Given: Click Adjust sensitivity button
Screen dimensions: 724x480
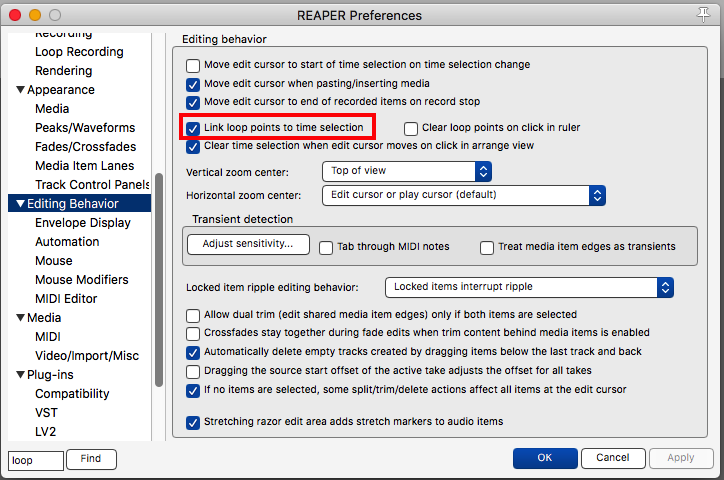Looking at the screenshot, I should (248, 244).
